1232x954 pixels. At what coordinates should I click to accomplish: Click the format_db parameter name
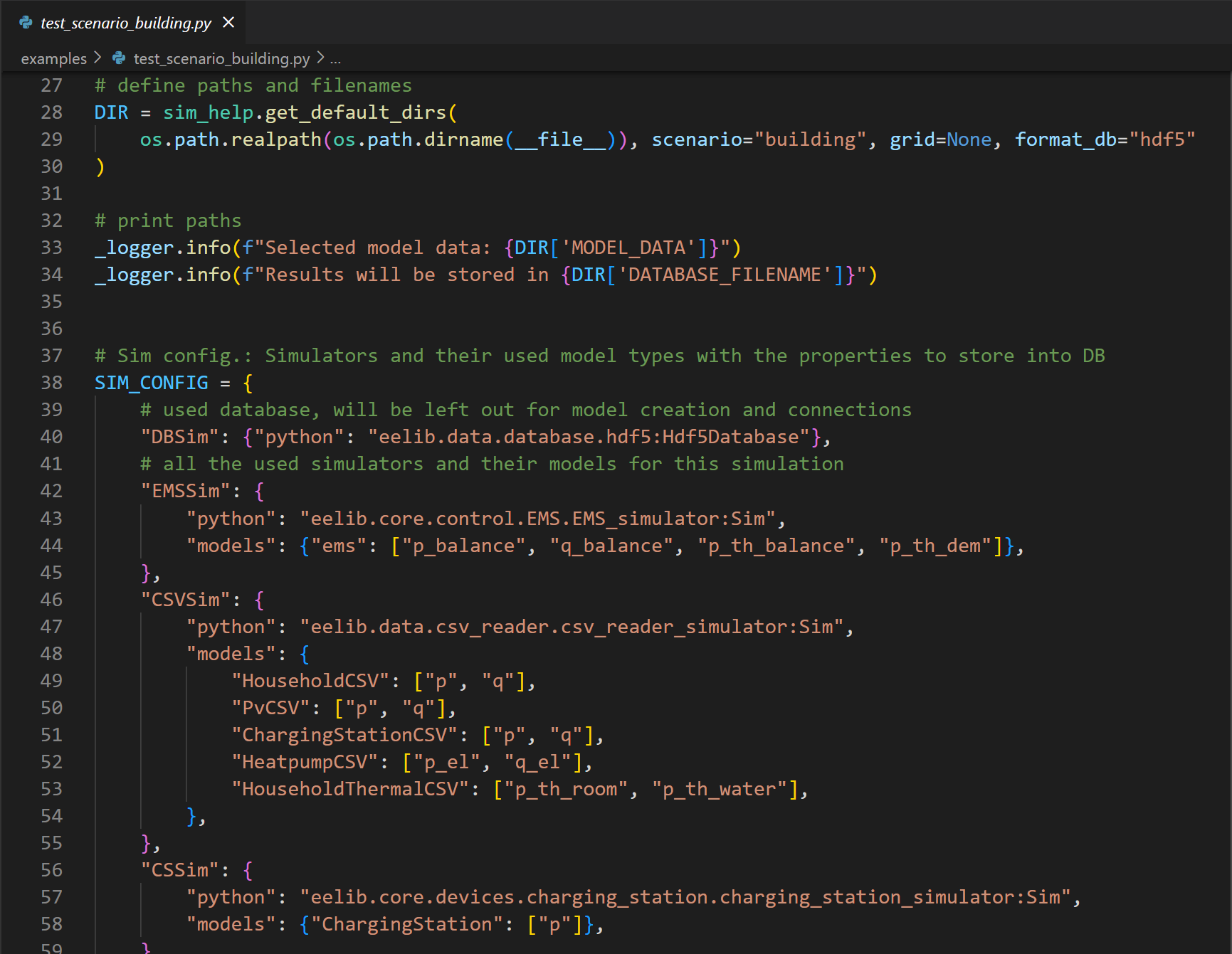[1065, 139]
